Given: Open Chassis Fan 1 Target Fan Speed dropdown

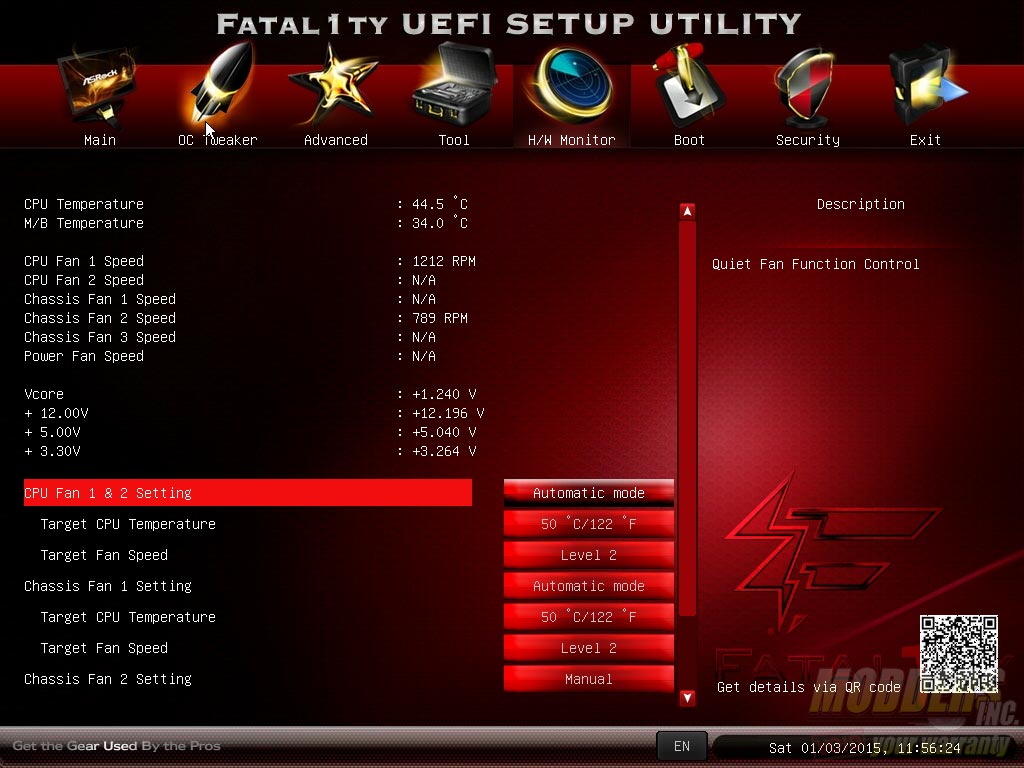Looking at the screenshot, I should [588, 648].
